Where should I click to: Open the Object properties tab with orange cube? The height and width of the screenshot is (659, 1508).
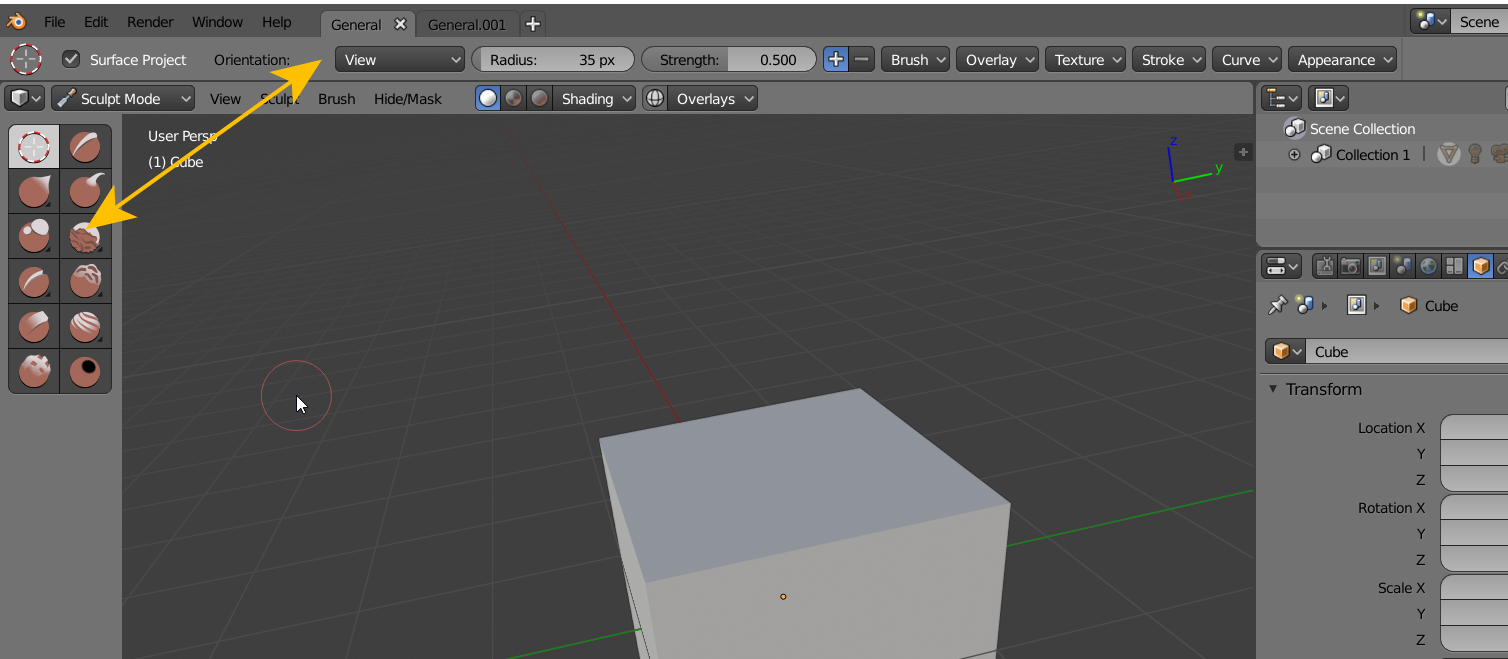[x=1480, y=266]
